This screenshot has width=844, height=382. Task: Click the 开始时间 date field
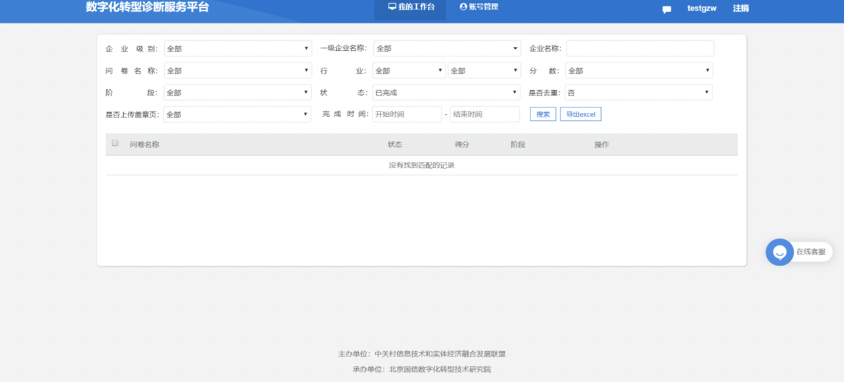tap(407, 114)
